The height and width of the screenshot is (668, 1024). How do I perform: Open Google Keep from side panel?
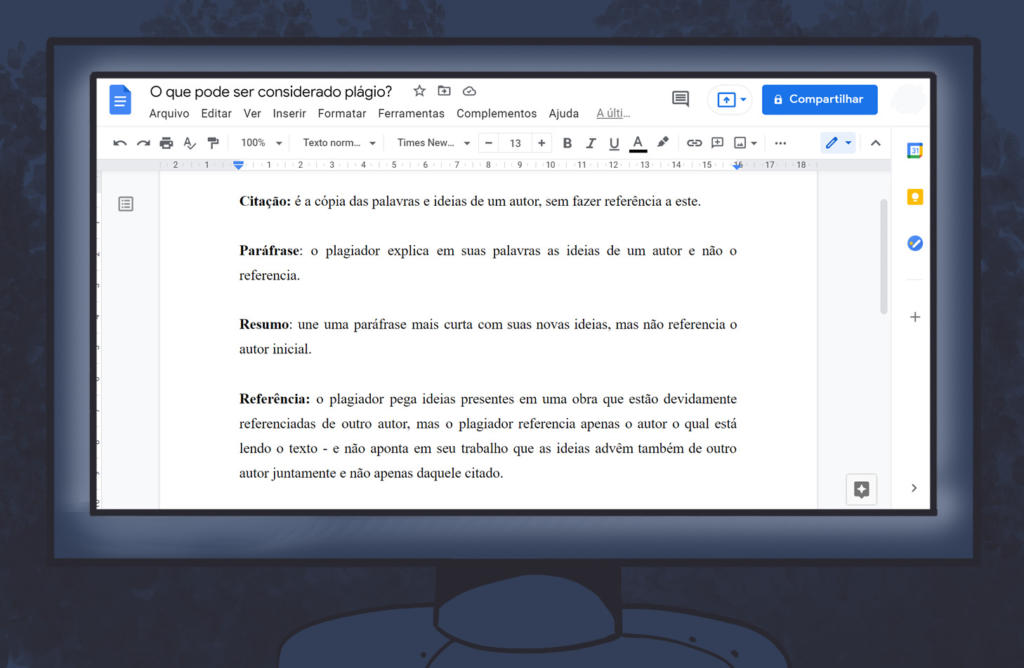914,197
